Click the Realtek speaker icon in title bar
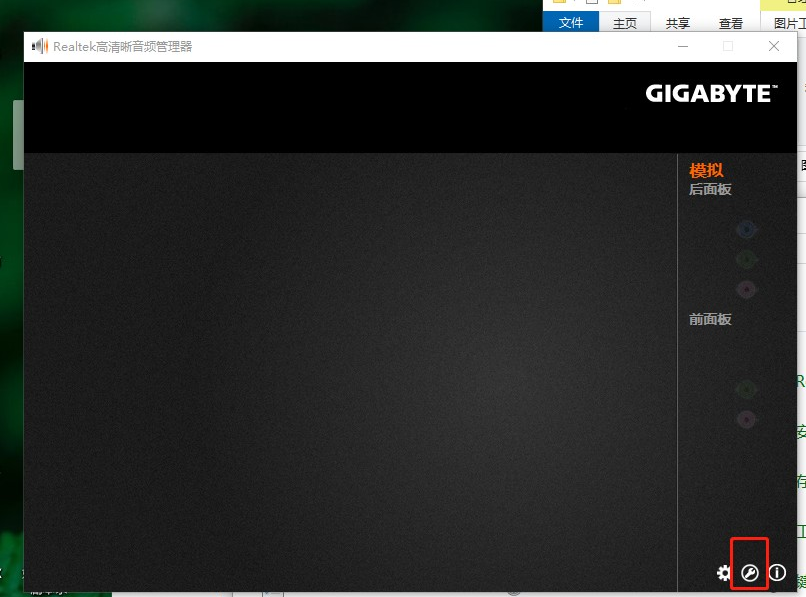806x597 pixels. pyautogui.click(x=40, y=46)
